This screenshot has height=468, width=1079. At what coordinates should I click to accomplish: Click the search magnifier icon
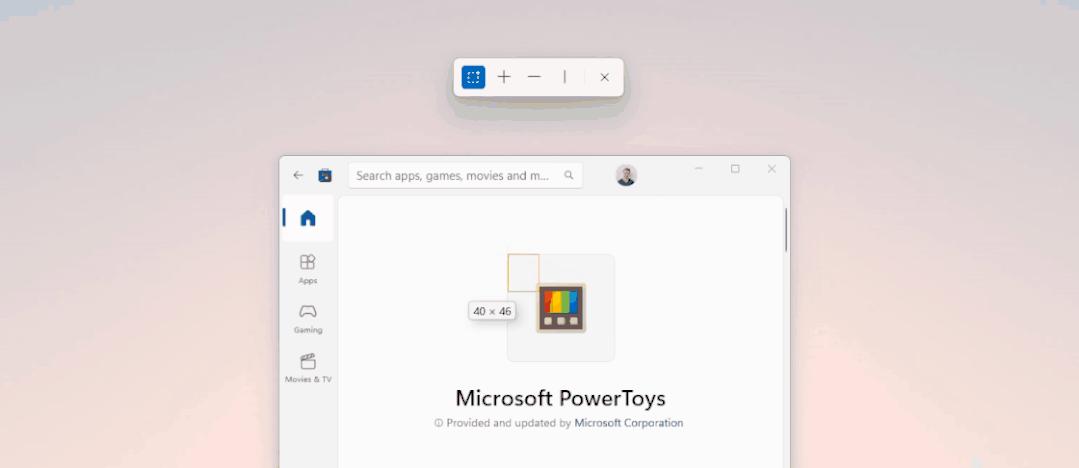coord(568,176)
